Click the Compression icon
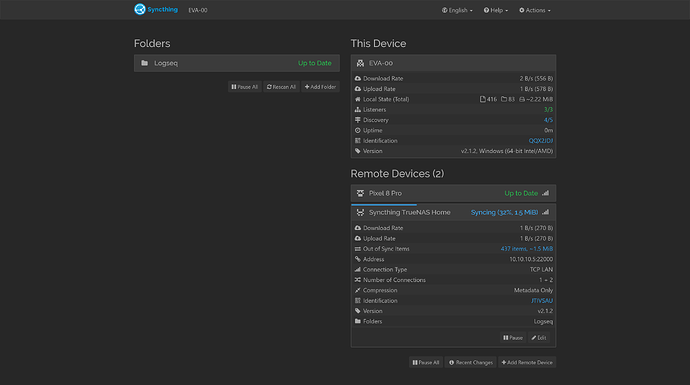Image resolution: width=690 pixels, height=385 pixels. [358, 290]
